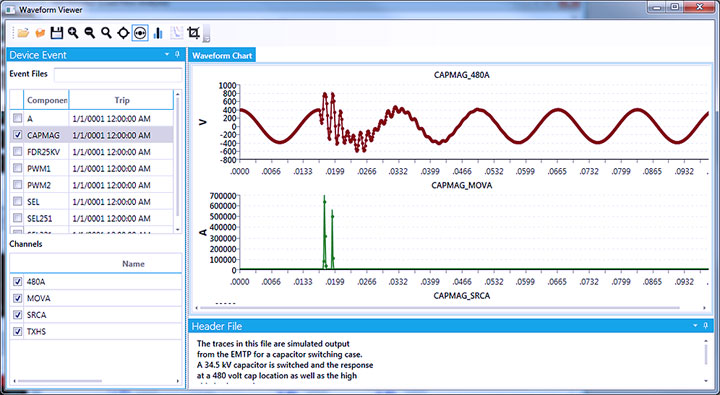Uncheck the MOVA channel checkbox
The image size is (720, 395).
pyautogui.click(x=17, y=298)
